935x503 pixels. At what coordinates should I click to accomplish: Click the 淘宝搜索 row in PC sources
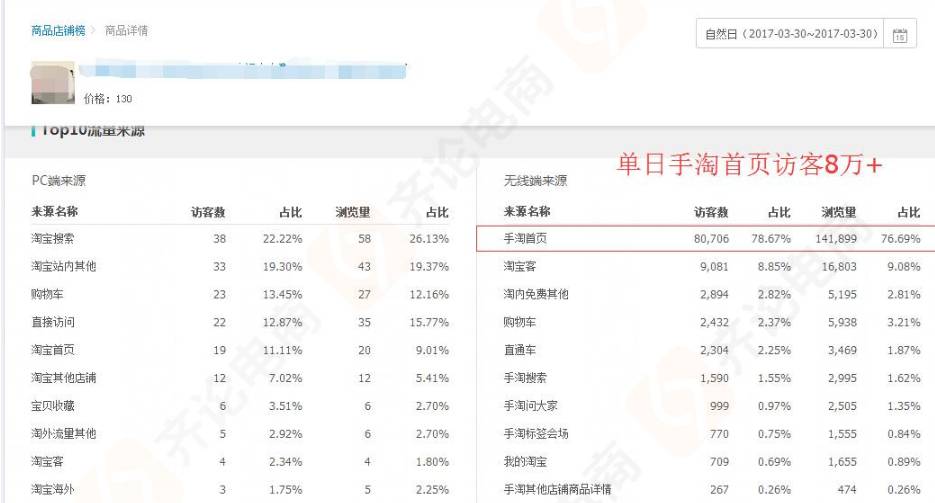tap(240, 238)
